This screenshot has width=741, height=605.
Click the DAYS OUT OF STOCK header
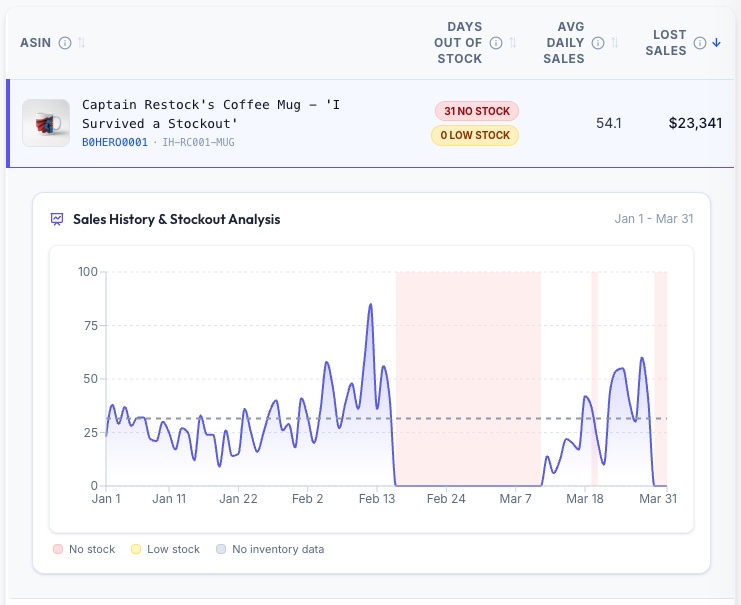(458, 43)
